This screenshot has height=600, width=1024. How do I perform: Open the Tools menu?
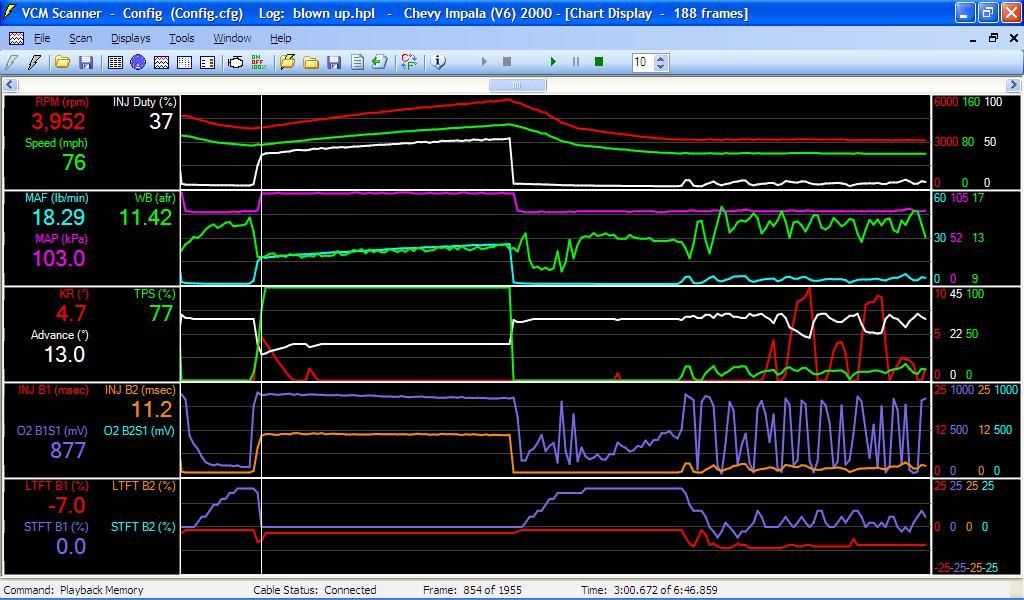click(x=181, y=38)
